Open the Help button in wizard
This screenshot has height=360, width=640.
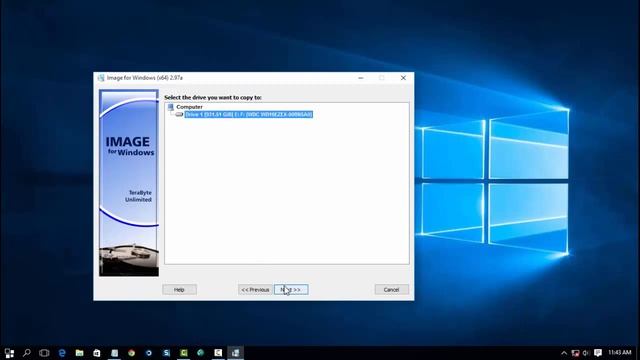[180, 289]
